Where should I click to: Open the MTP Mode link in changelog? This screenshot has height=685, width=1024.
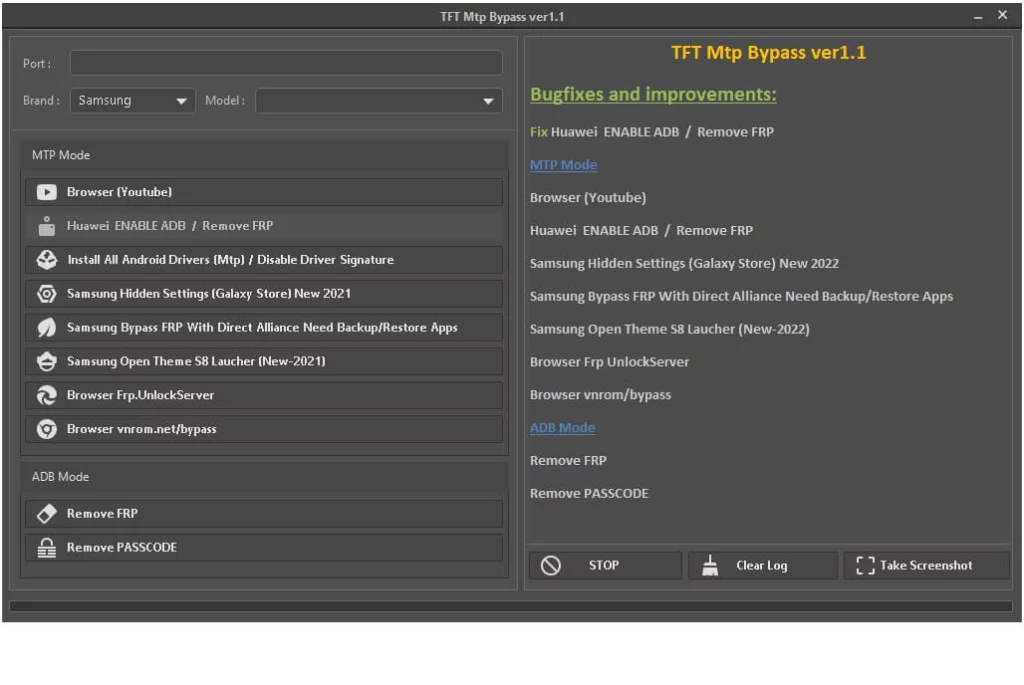pos(562,164)
